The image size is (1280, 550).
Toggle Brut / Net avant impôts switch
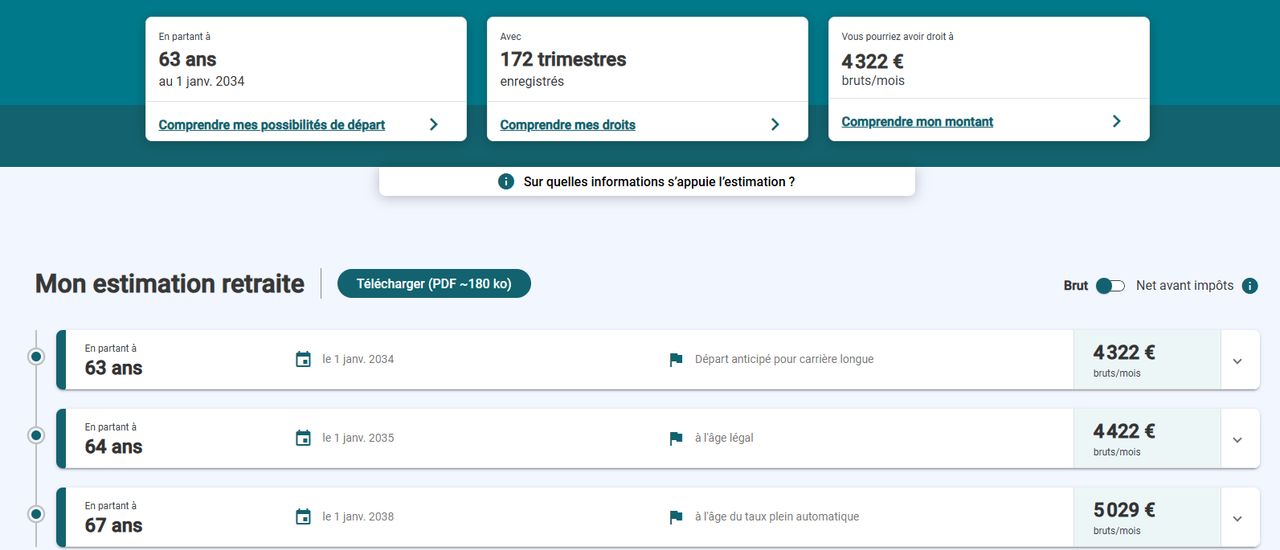(x=1110, y=286)
